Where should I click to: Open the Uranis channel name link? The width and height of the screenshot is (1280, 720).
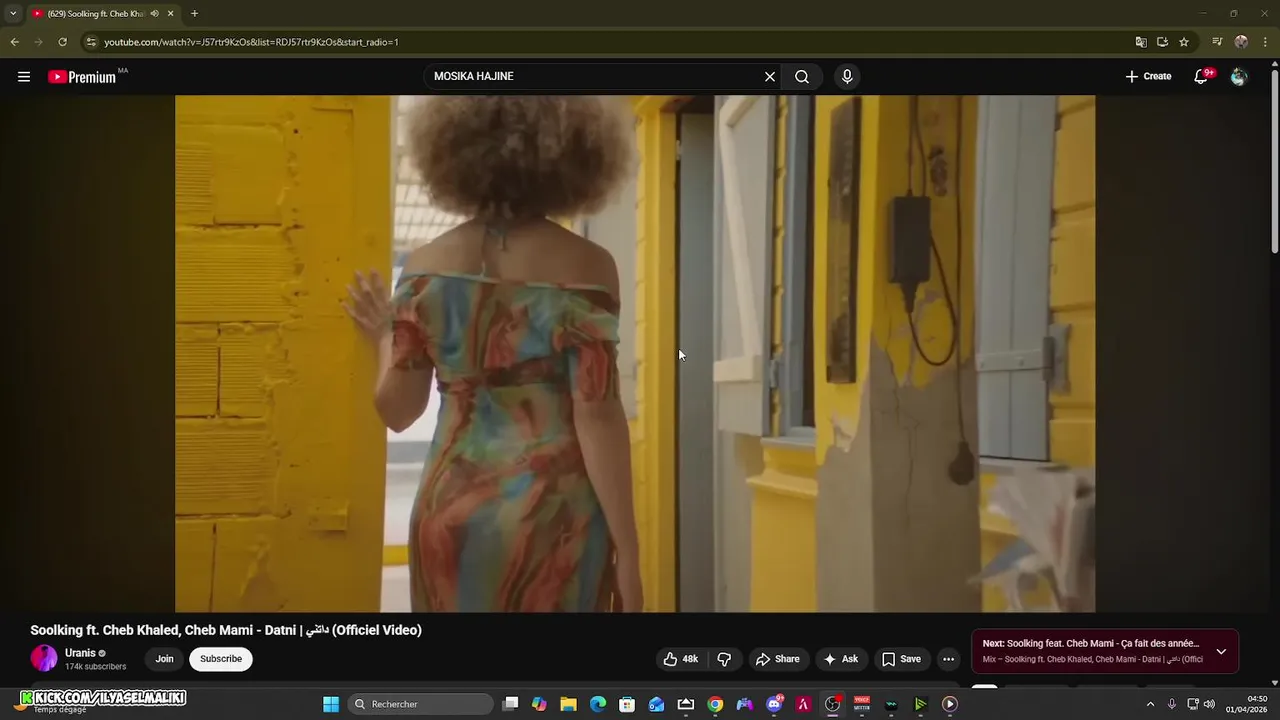(x=80, y=653)
